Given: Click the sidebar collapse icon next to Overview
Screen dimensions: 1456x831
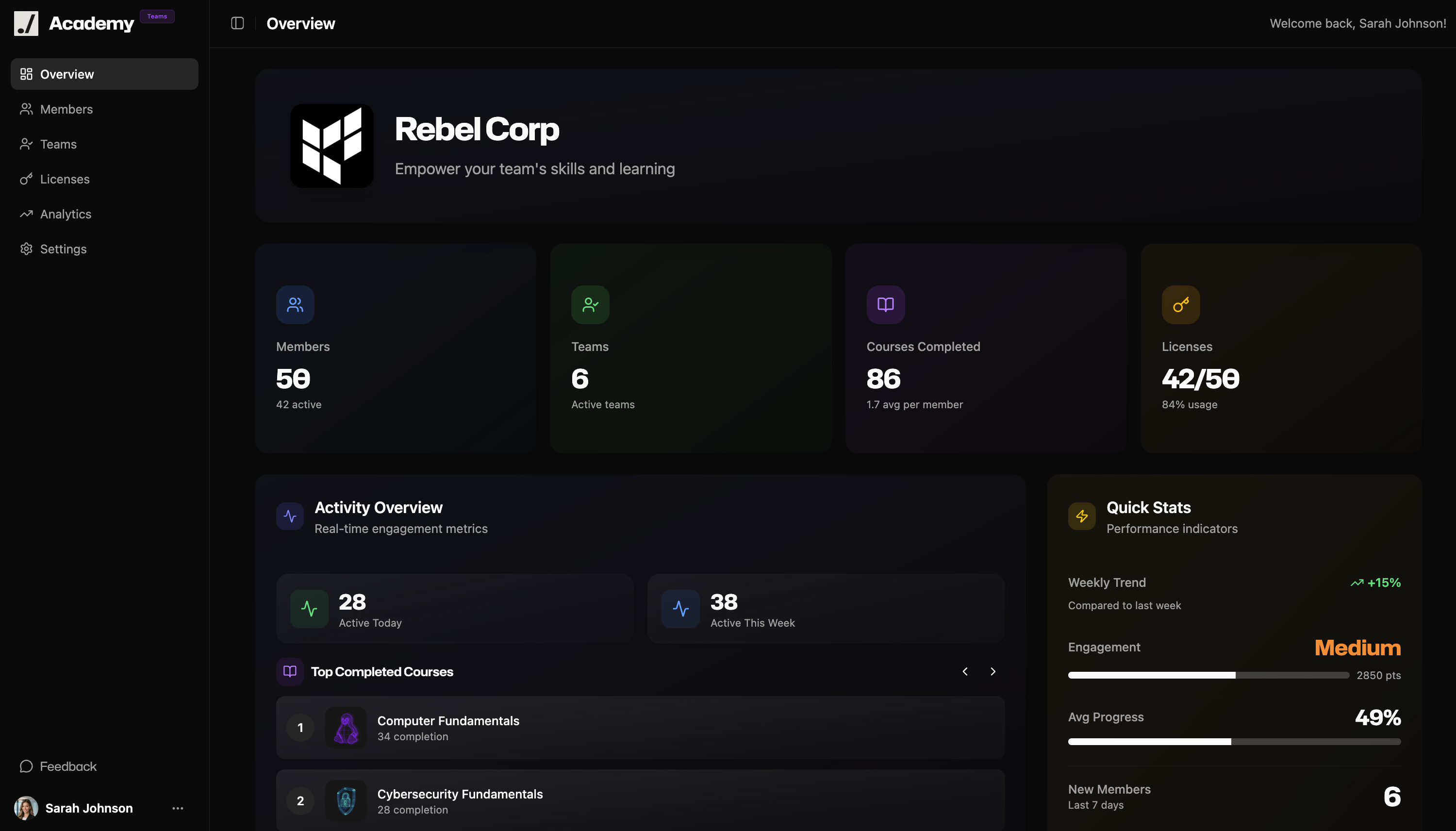Looking at the screenshot, I should (x=237, y=23).
